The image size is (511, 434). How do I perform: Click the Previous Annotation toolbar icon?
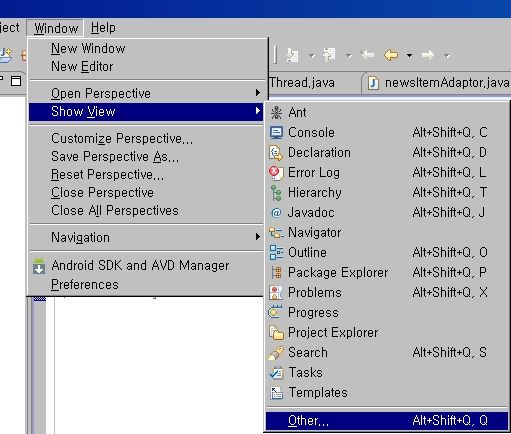pyautogui.click(x=329, y=55)
